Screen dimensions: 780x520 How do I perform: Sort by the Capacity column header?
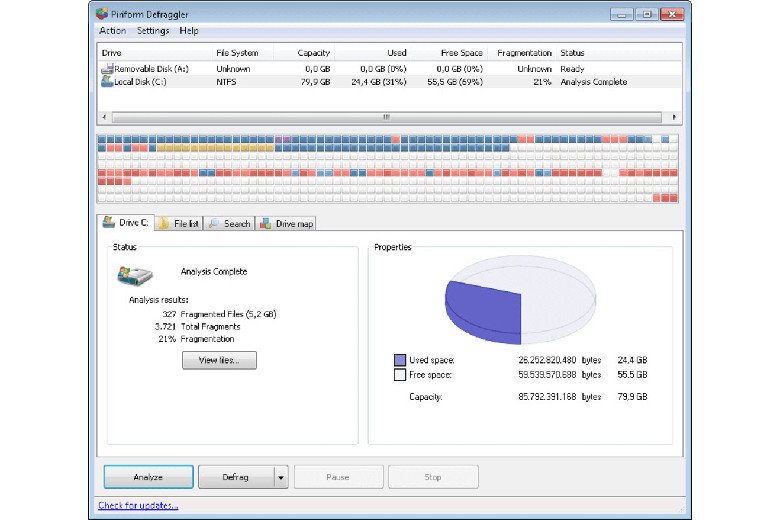tap(304, 53)
